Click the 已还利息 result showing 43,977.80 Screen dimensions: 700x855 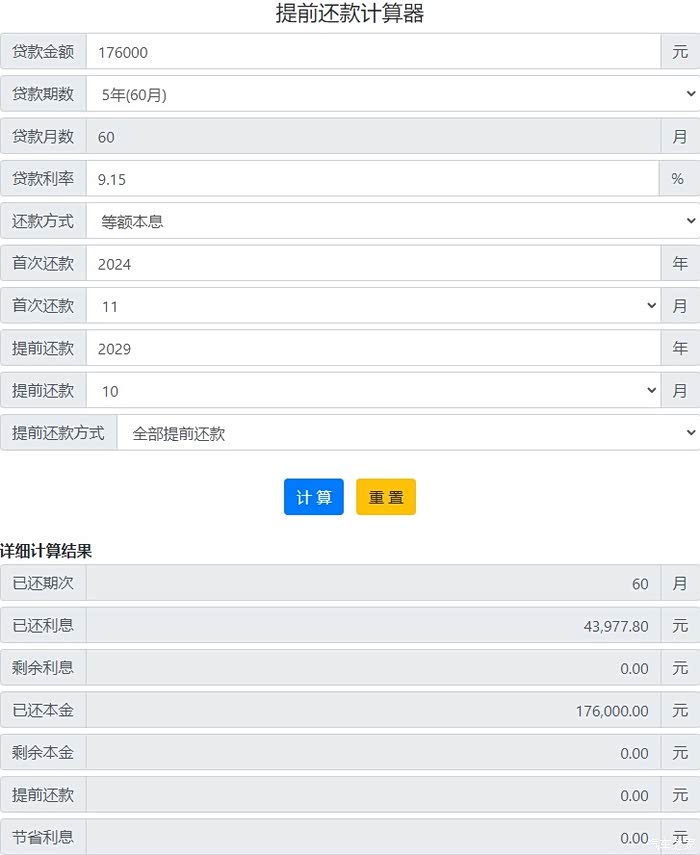point(373,626)
